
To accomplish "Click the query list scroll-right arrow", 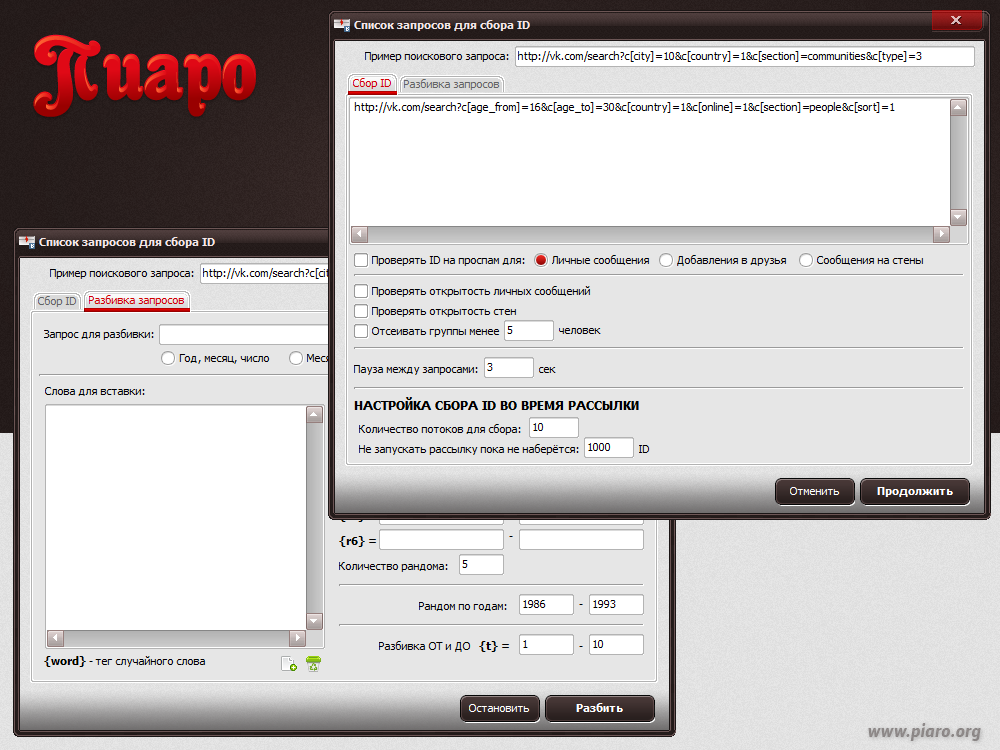I will (x=941, y=234).
